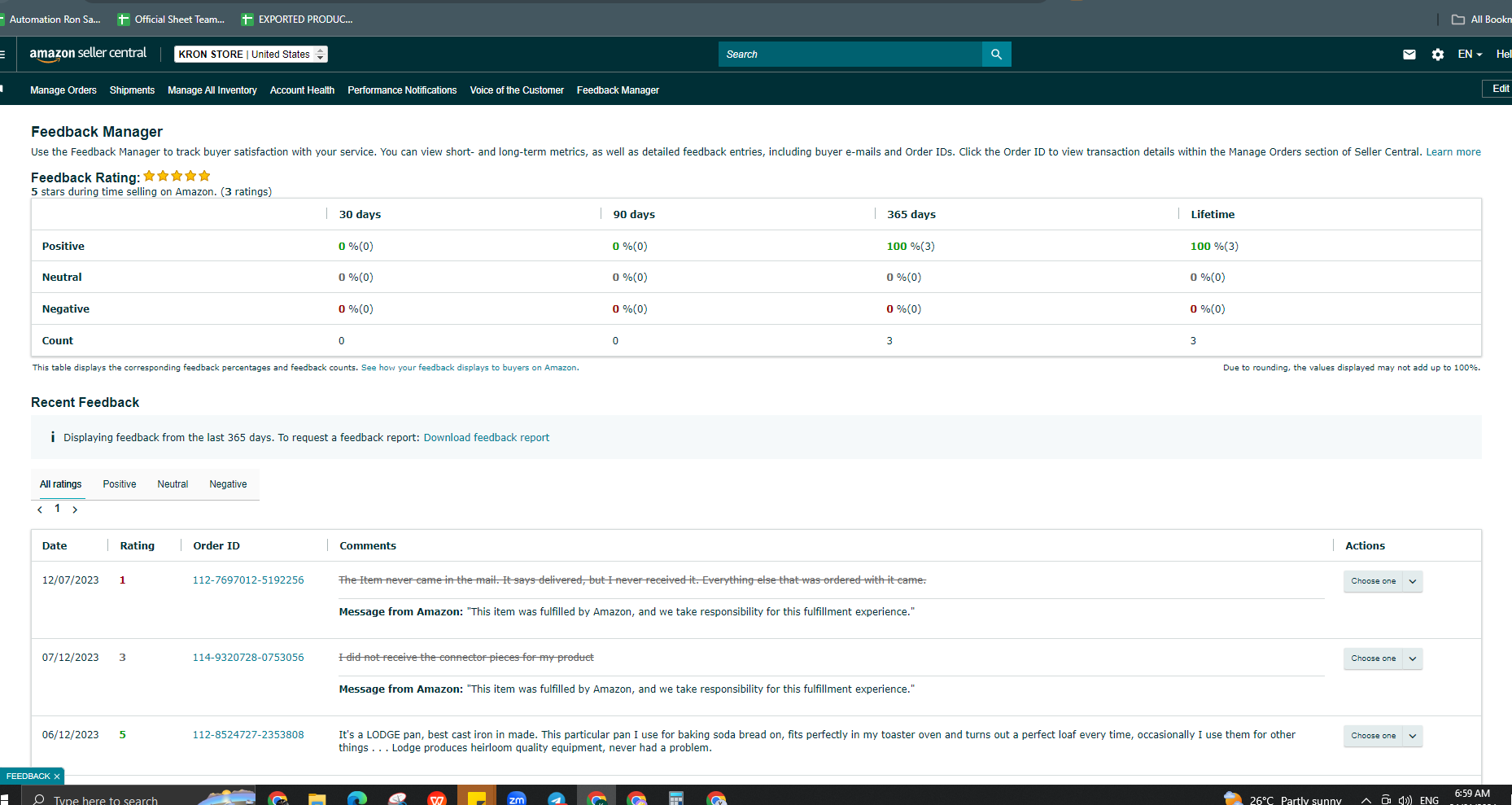
Task: Click the Recent Feedback heading
Action: 85,403
